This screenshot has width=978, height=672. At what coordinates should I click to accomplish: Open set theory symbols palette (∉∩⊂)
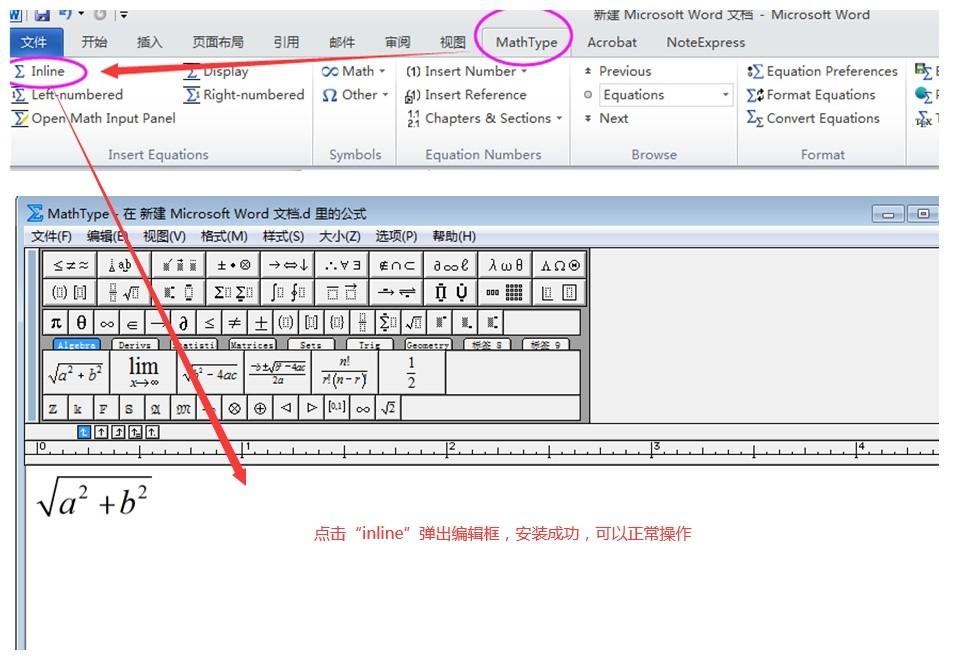[396, 265]
